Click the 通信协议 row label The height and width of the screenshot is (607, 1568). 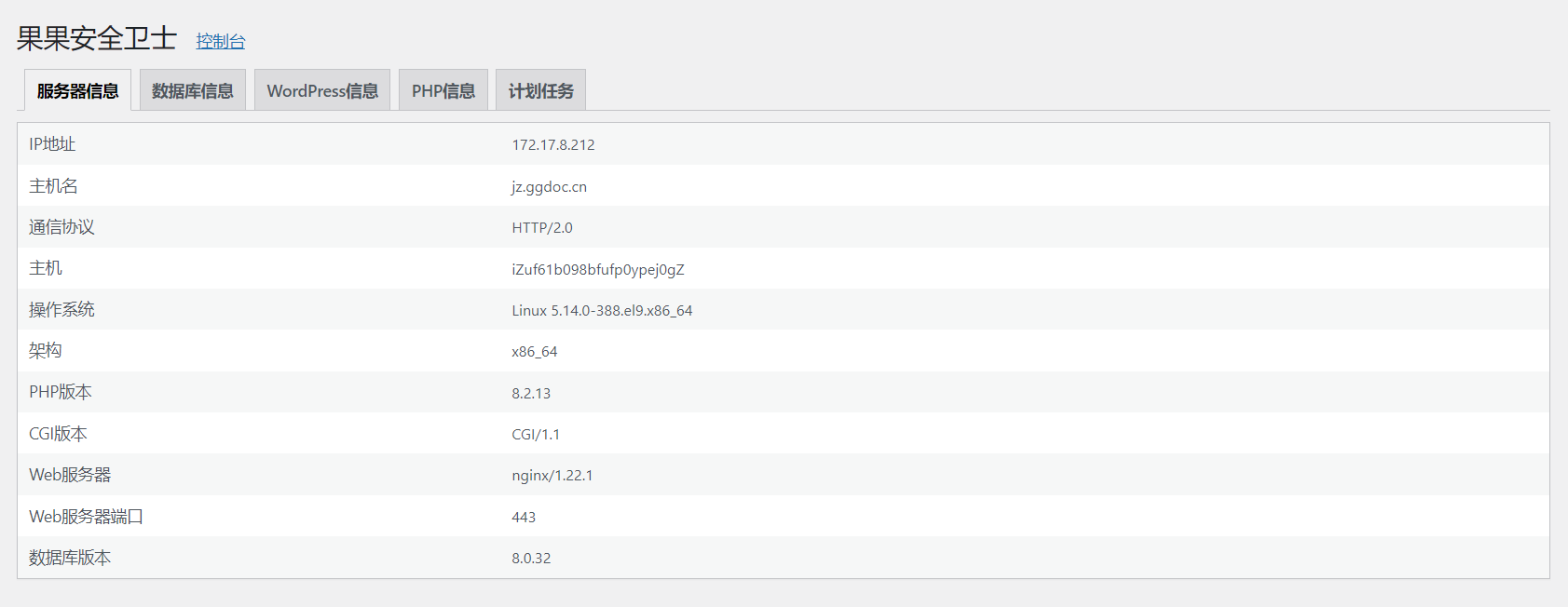61,227
